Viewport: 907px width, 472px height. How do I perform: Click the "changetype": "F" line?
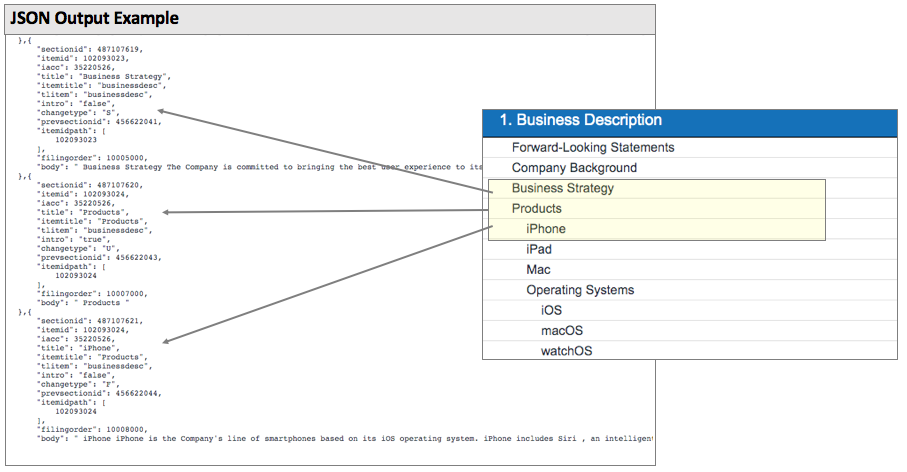pyautogui.click(x=78, y=385)
